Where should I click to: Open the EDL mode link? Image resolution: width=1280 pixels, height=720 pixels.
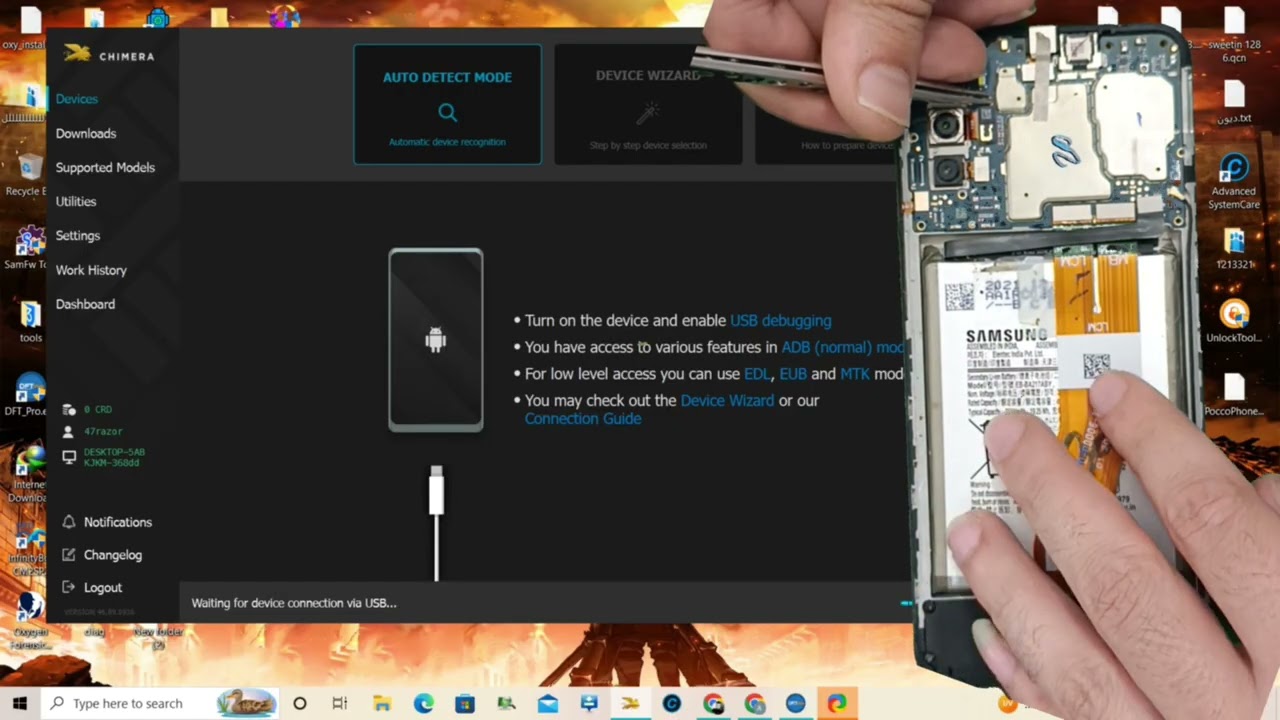[757, 374]
